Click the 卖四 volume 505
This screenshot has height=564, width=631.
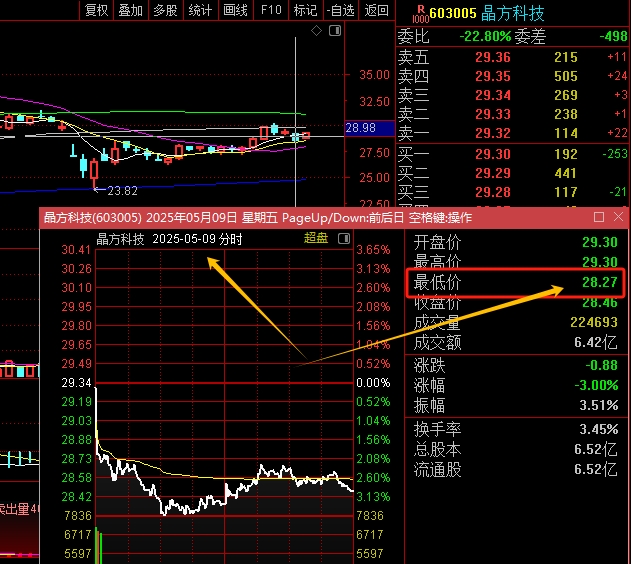pos(566,76)
